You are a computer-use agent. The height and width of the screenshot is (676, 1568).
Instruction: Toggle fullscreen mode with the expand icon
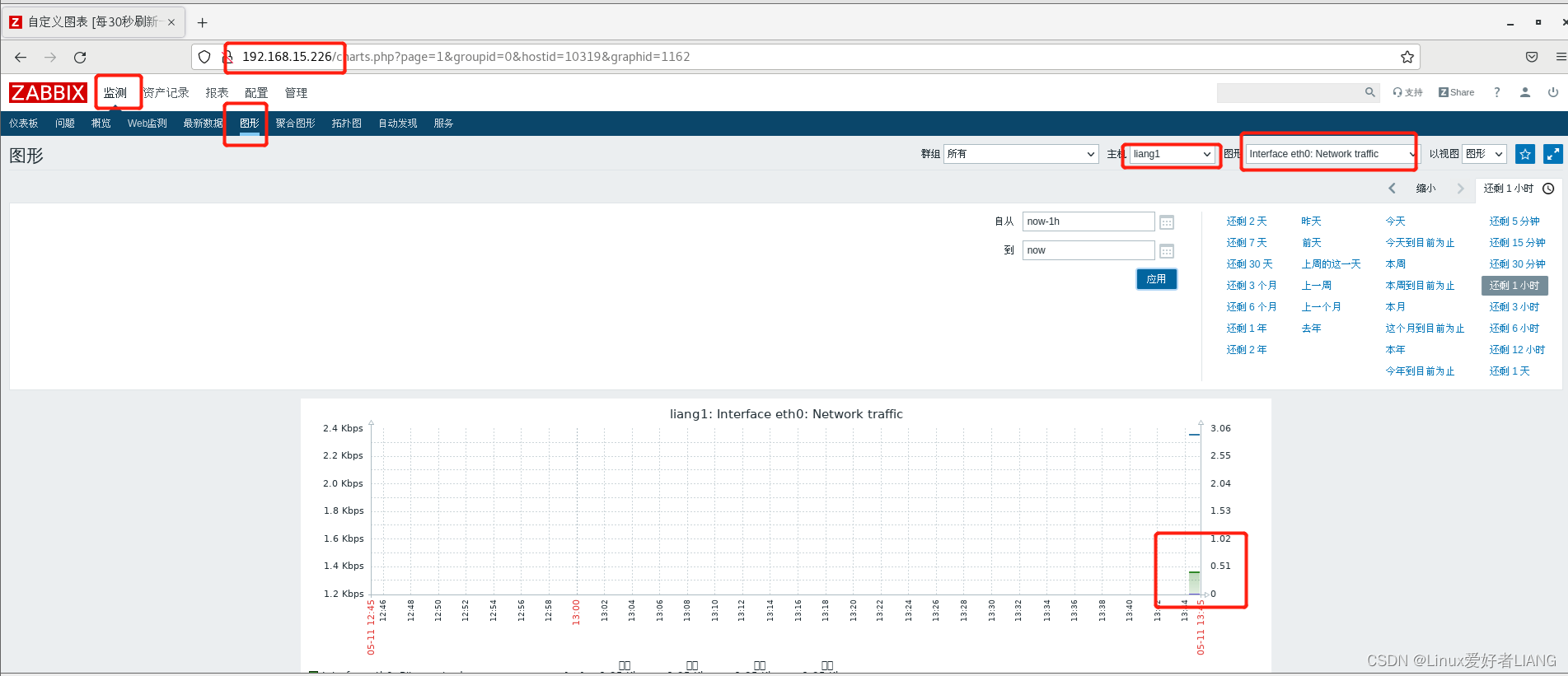[1553, 154]
